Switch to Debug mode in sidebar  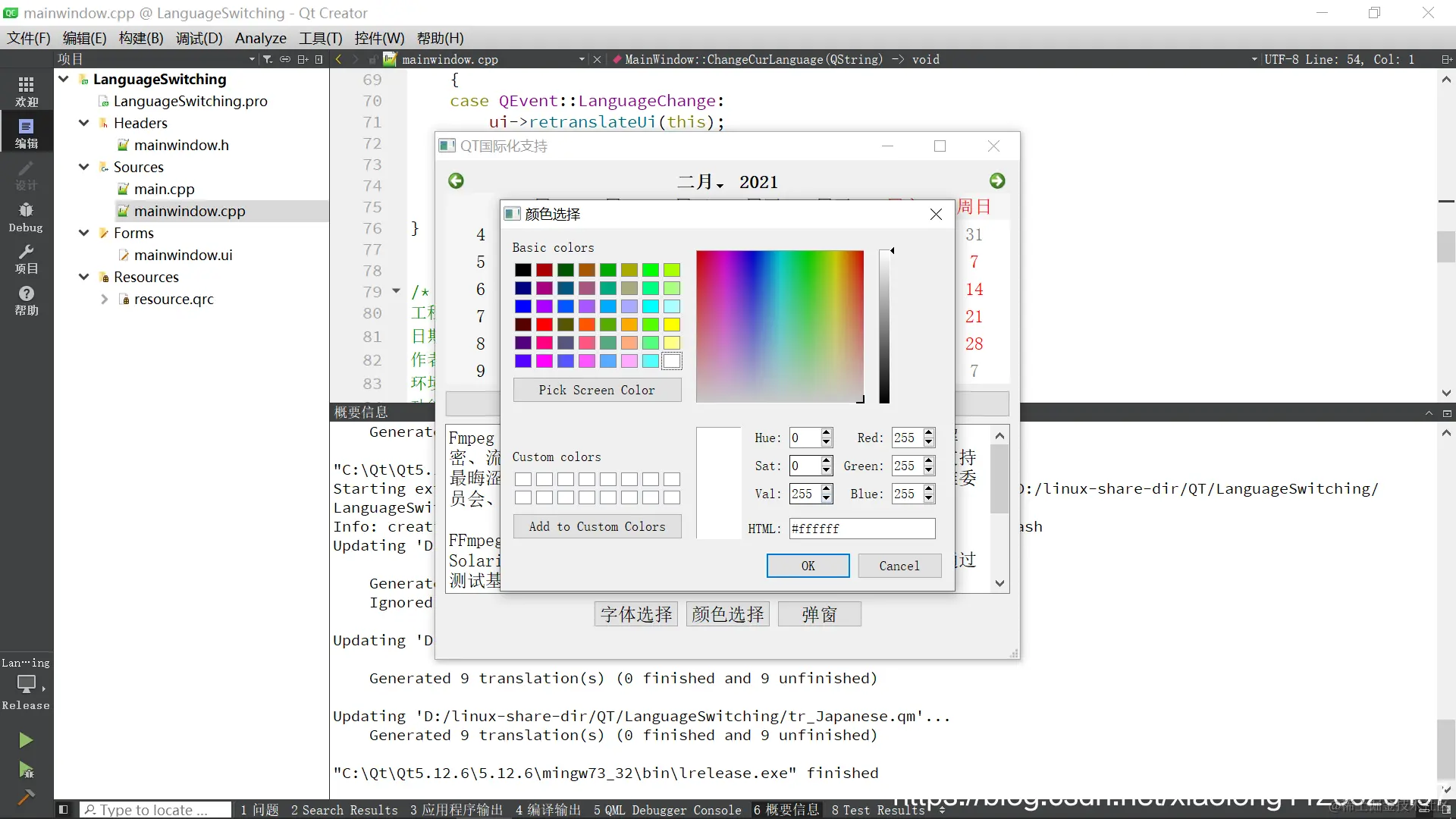pos(26,216)
